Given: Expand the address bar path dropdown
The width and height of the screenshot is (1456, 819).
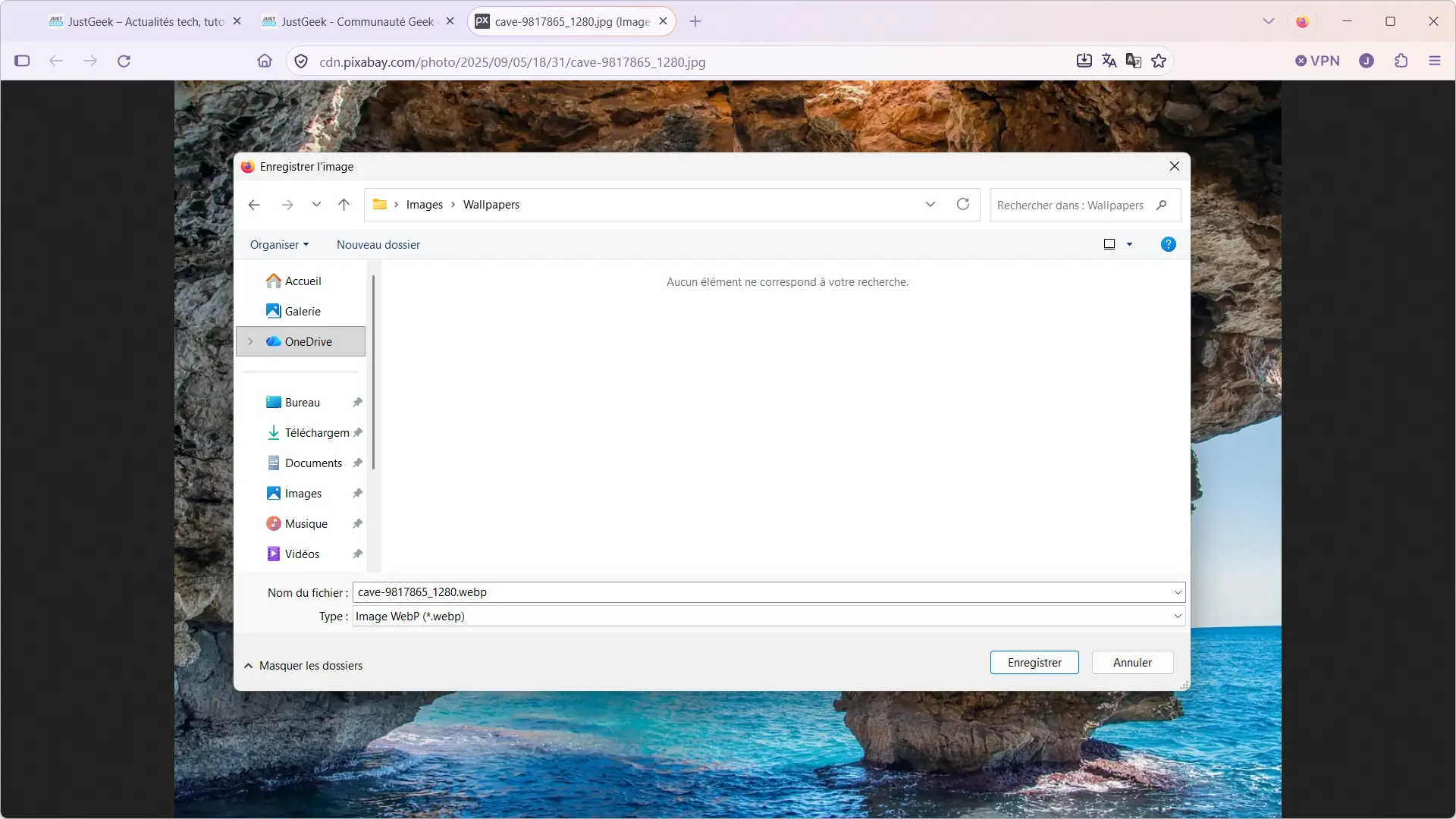Looking at the screenshot, I should [x=930, y=205].
